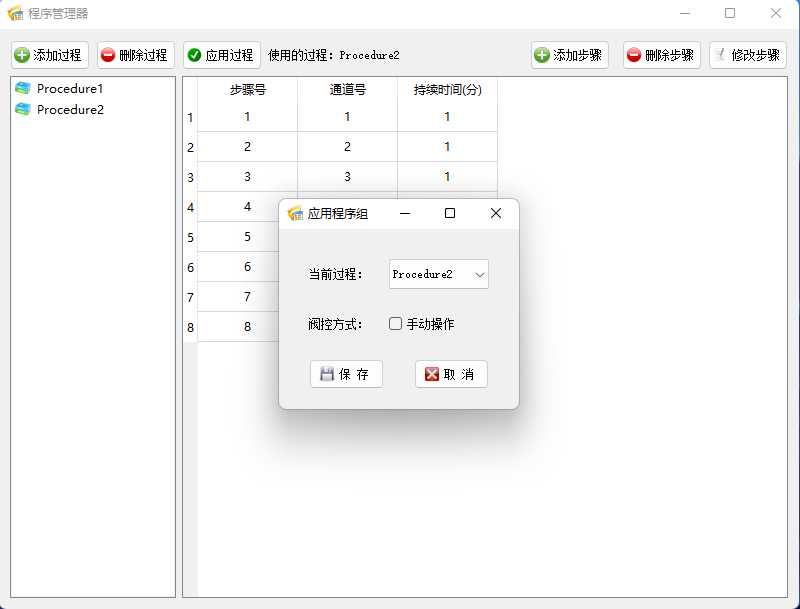The width and height of the screenshot is (800, 609).
Task: Click the 持续时间(分) column header
Action: pos(447,90)
